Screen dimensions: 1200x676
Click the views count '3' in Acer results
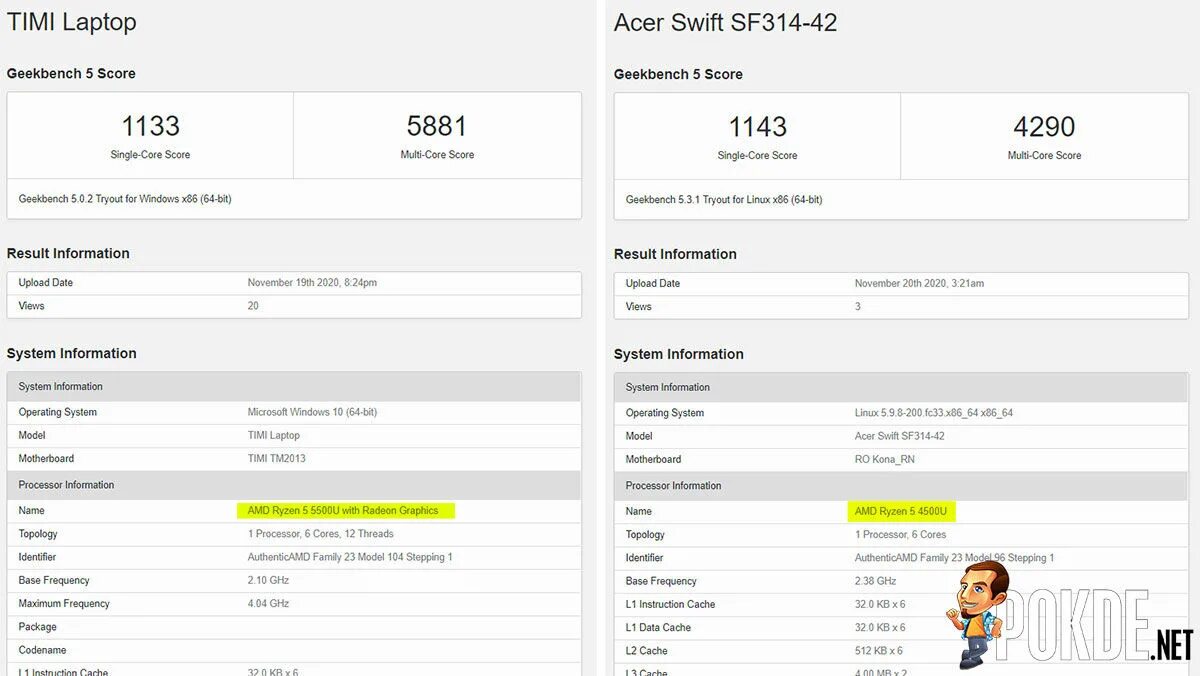point(858,307)
